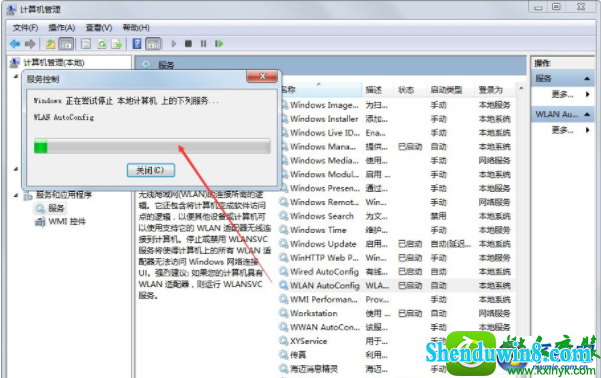Image resolution: width=601 pixels, height=378 pixels.
Task: Click the Back arrow toolbar icon
Action: click(15, 44)
